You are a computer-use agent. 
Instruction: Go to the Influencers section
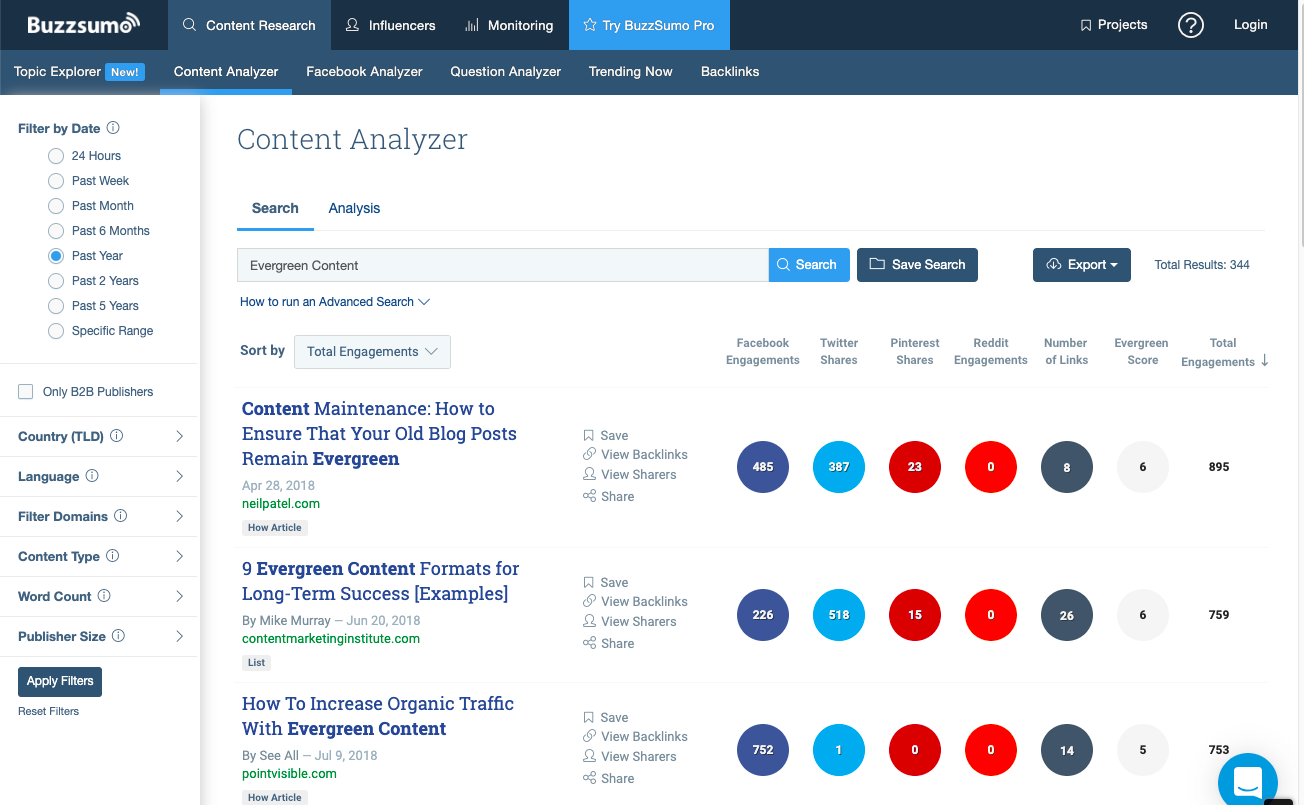pyautogui.click(x=390, y=25)
